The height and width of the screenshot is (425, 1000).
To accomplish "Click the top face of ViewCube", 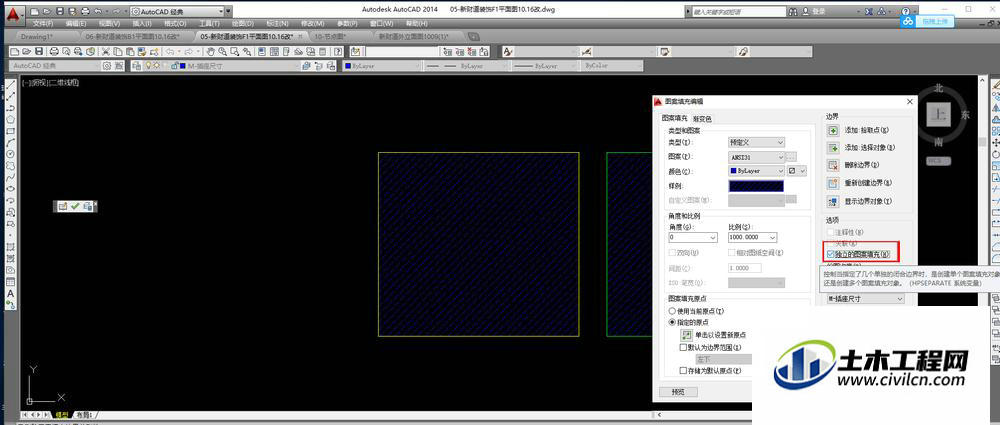I will [938, 115].
